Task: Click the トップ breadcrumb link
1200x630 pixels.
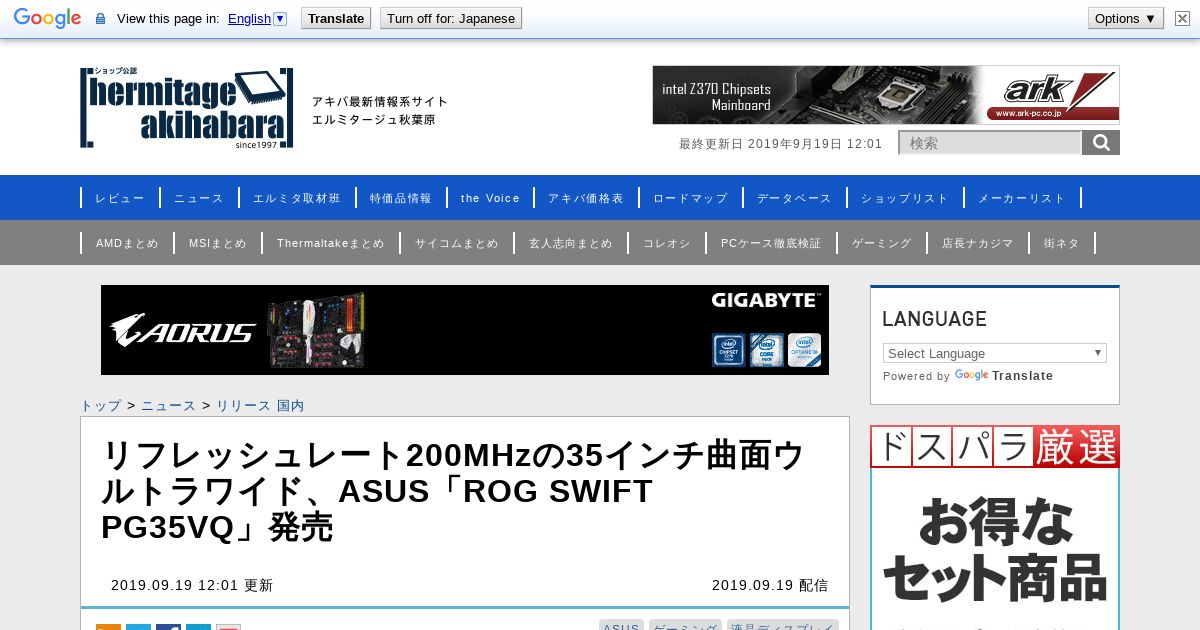Action: [101, 405]
